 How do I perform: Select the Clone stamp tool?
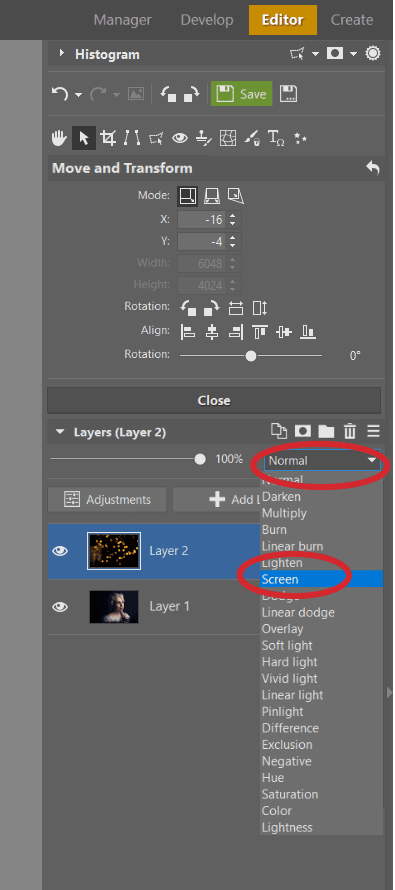point(204,138)
